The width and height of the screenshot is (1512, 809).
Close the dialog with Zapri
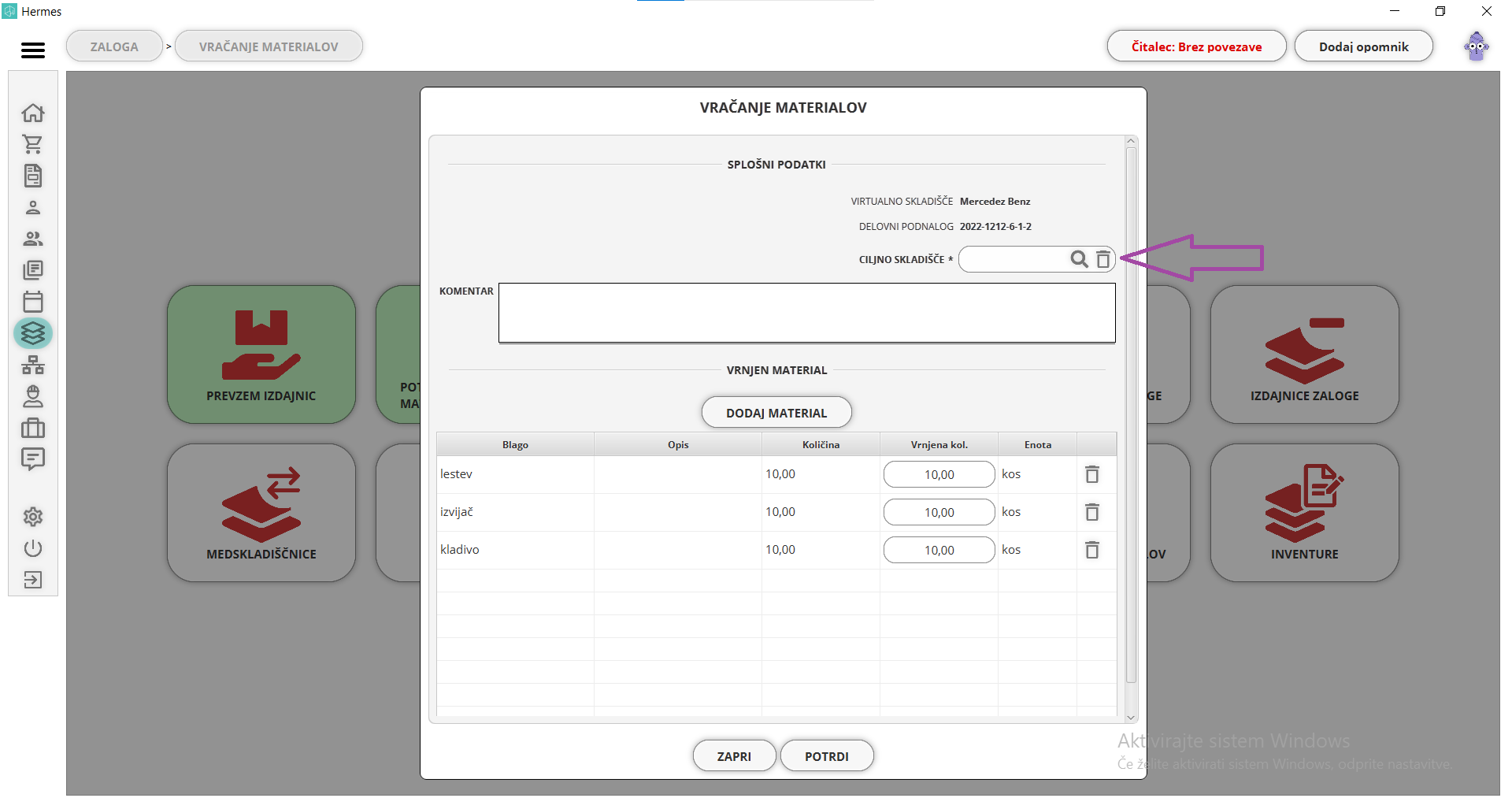(x=734, y=756)
